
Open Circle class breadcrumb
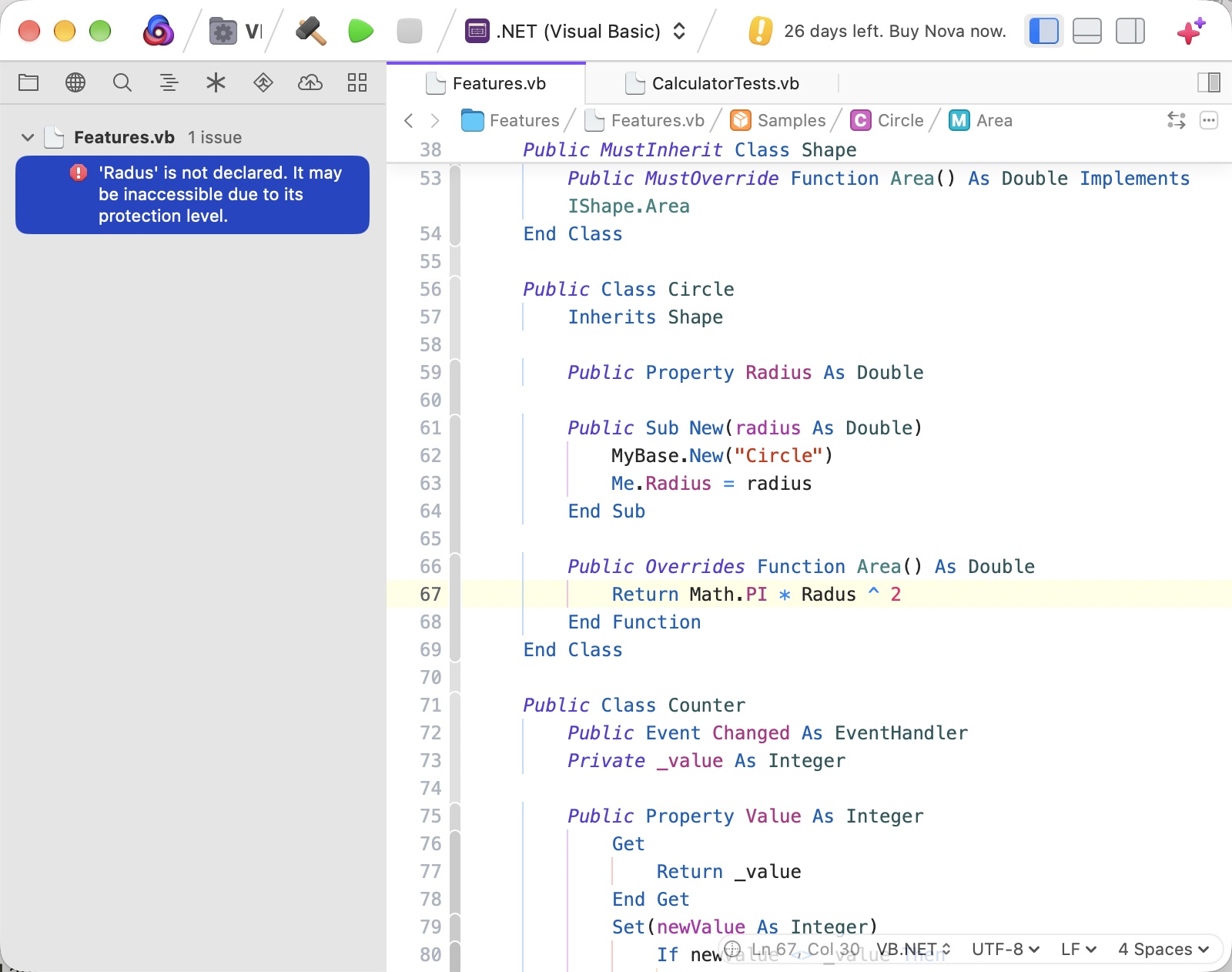(887, 121)
